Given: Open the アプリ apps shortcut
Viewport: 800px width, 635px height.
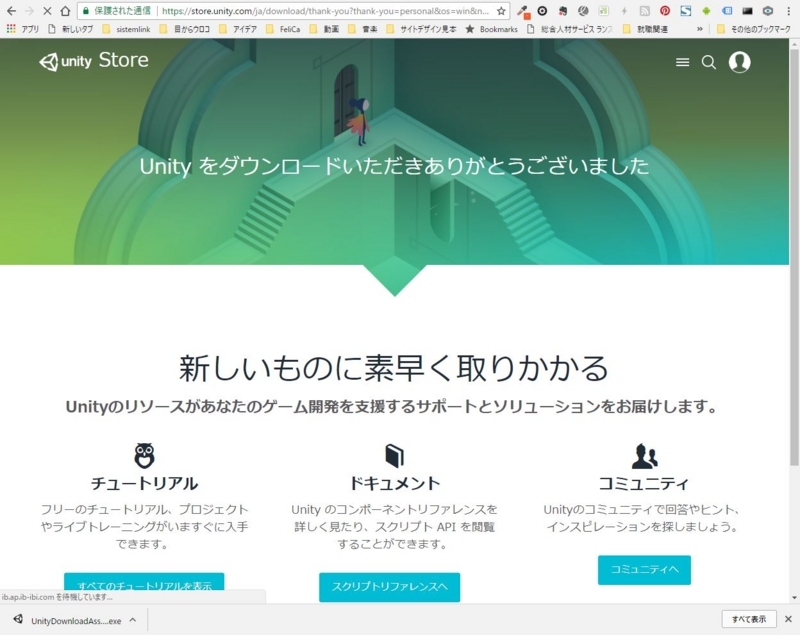Looking at the screenshot, I should 22,29.
